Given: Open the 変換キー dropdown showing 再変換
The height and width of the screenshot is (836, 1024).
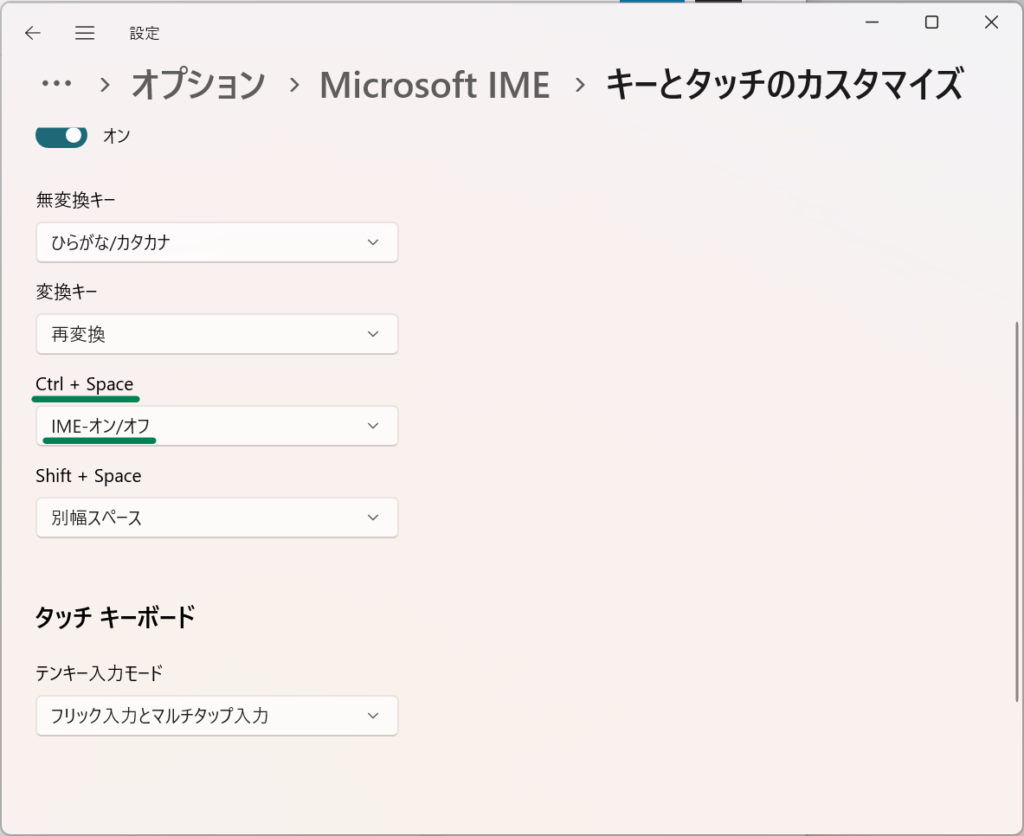Looking at the screenshot, I should pos(217,334).
